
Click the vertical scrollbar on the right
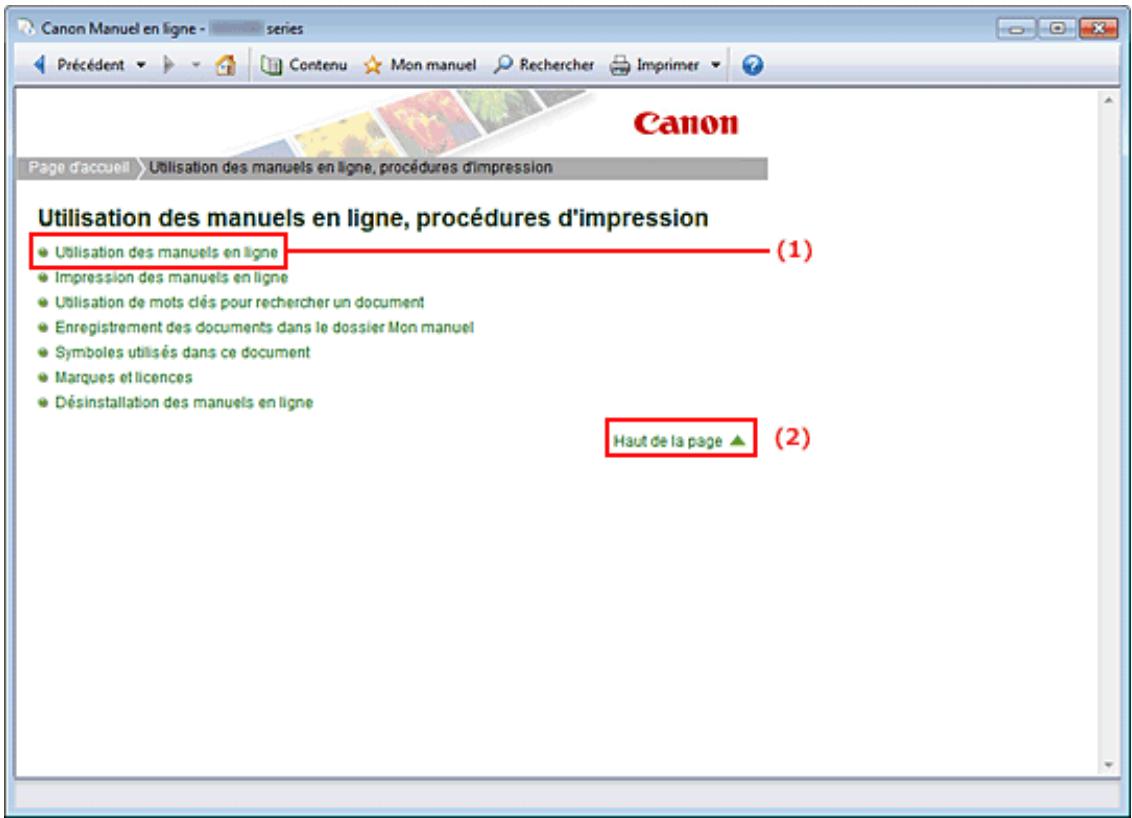(1108, 400)
